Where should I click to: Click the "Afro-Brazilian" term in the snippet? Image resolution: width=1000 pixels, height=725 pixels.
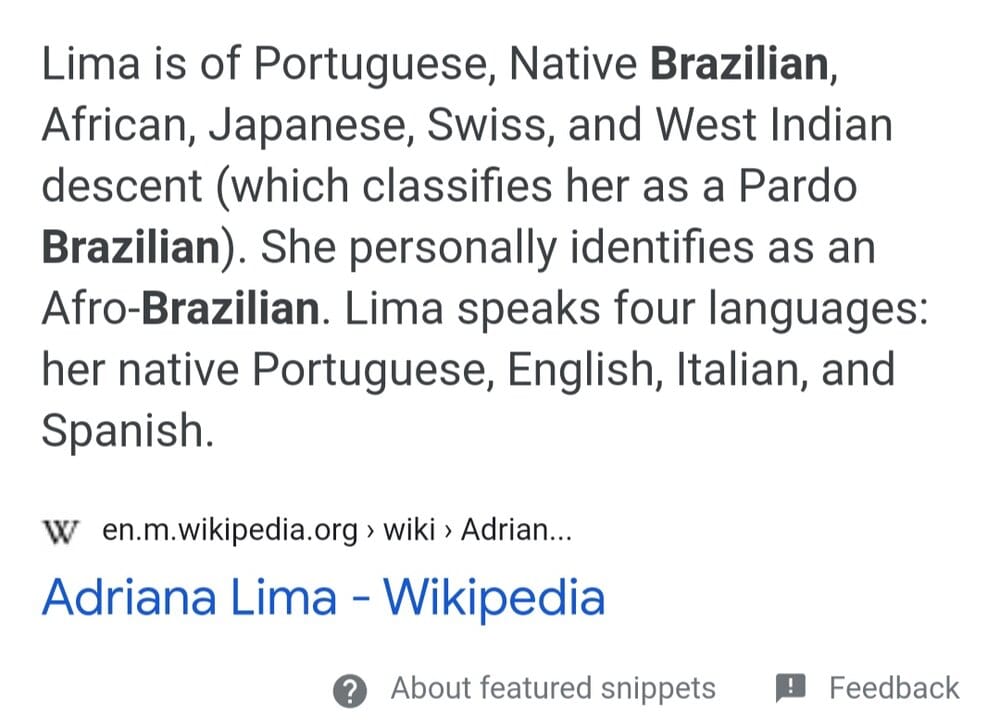click(x=179, y=309)
